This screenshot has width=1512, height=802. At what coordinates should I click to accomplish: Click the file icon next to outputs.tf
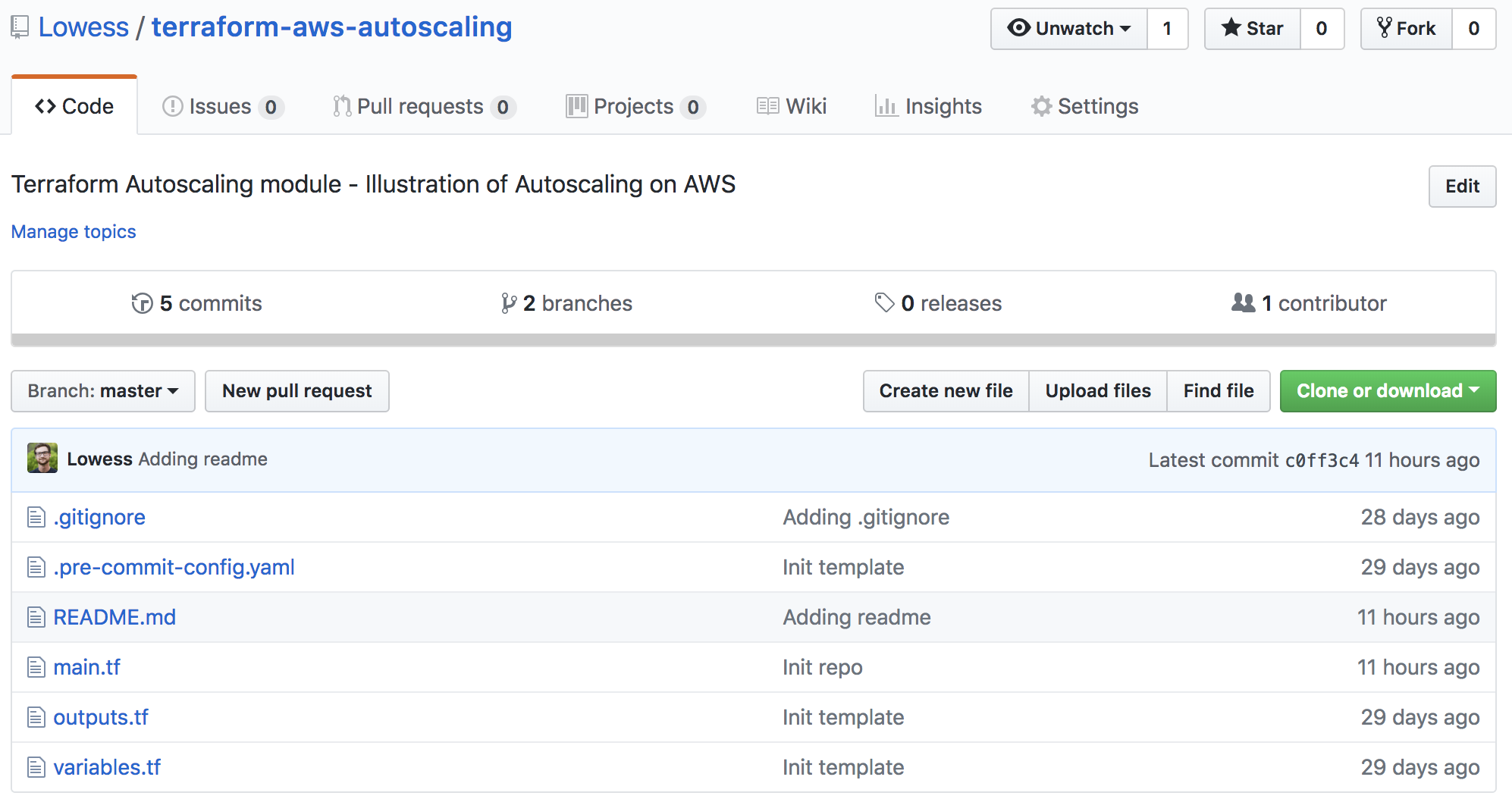[36, 717]
